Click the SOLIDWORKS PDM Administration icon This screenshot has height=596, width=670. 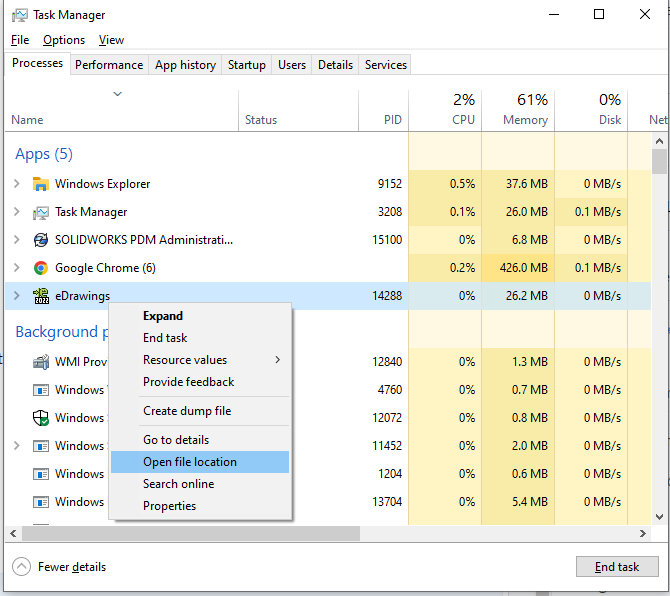[x=41, y=240]
